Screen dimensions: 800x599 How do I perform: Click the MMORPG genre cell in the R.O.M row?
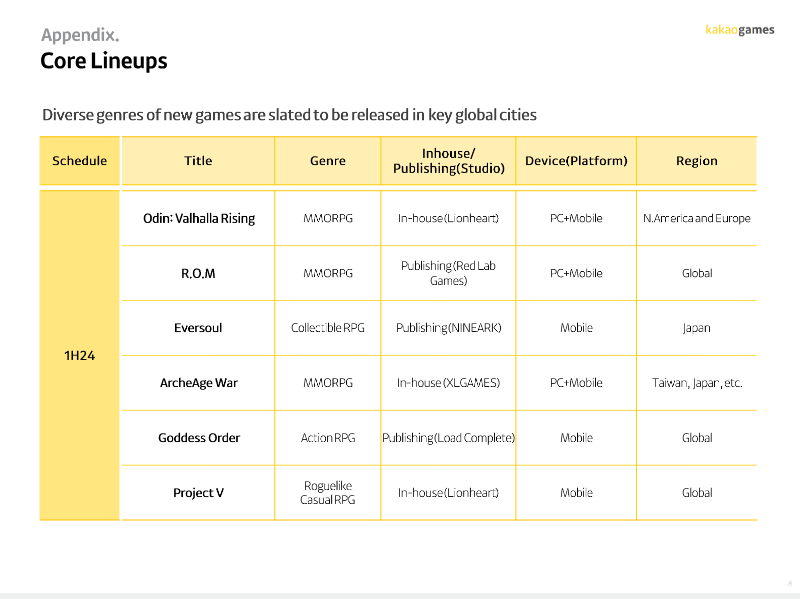click(x=328, y=273)
